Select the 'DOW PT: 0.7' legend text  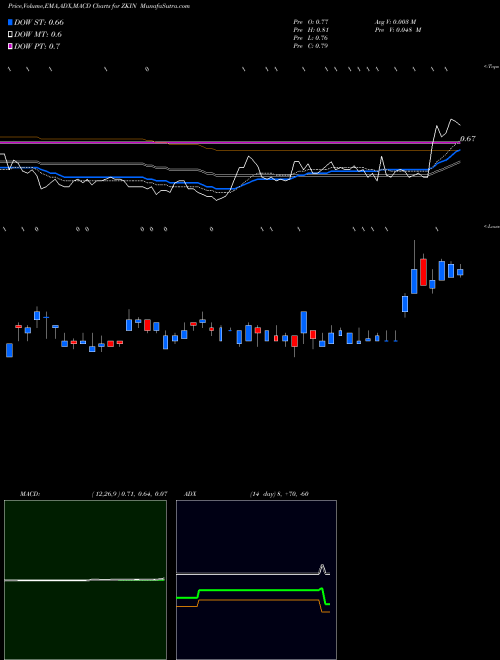click(37, 46)
